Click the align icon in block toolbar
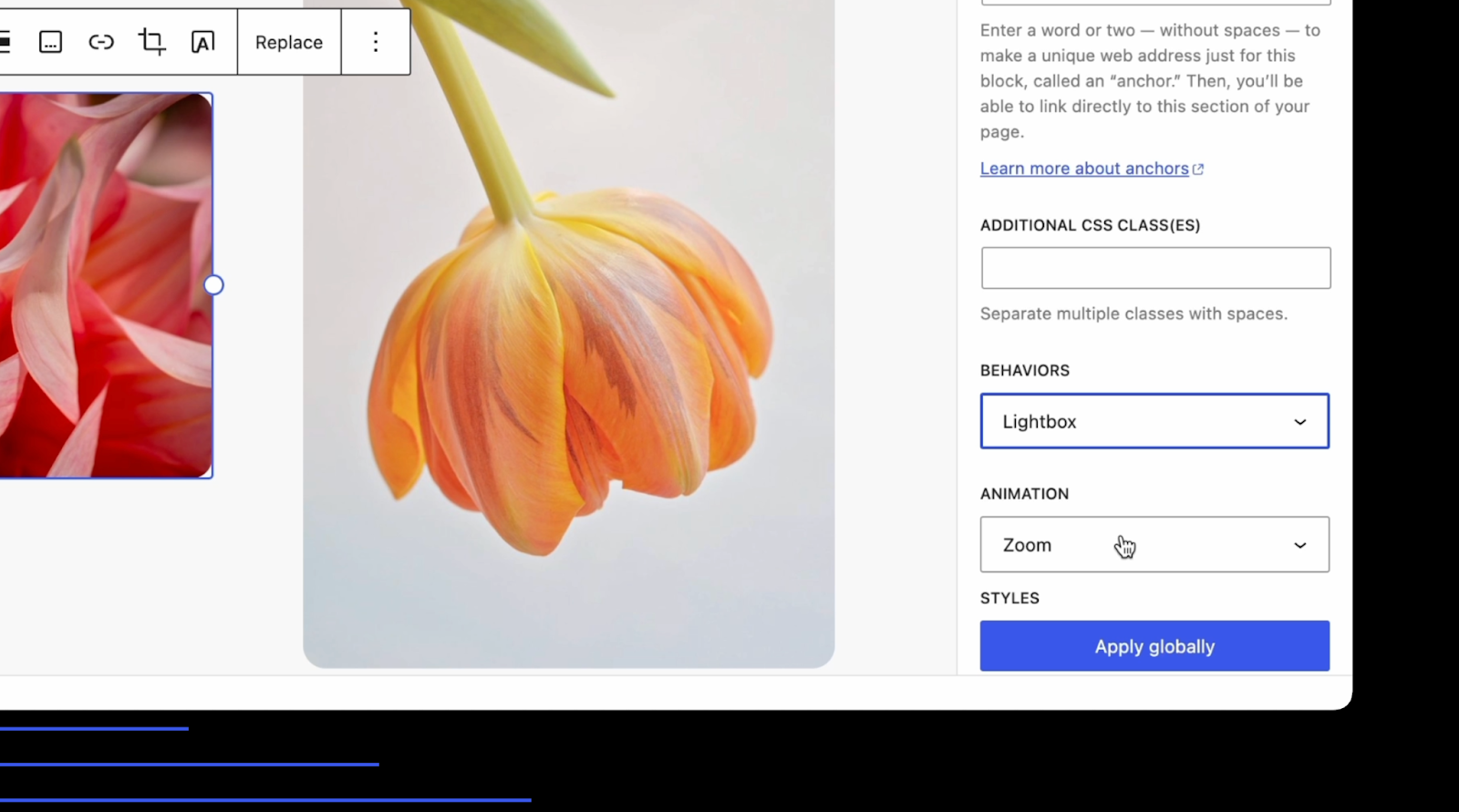 [x=5, y=42]
